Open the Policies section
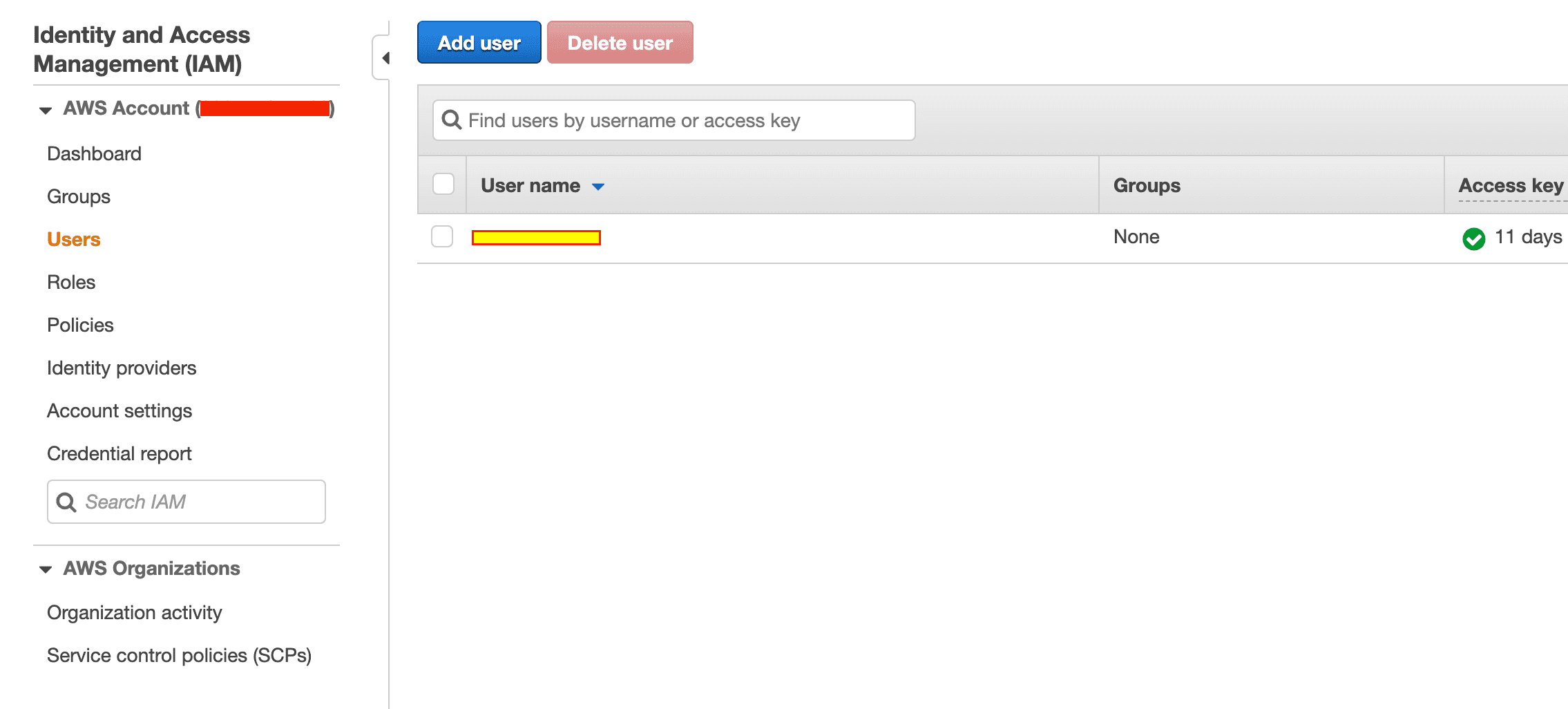Image resolution: width=1568 pixels, height=709 pixels. tap(80, 325)
